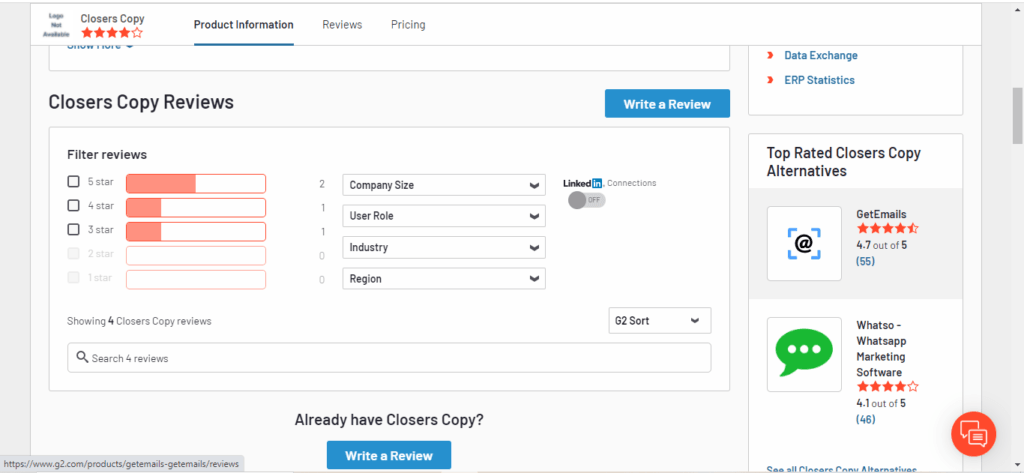Open the G2 Sort dropdown
Viewport: 1024px width, 473px height.
coord(660,321)
